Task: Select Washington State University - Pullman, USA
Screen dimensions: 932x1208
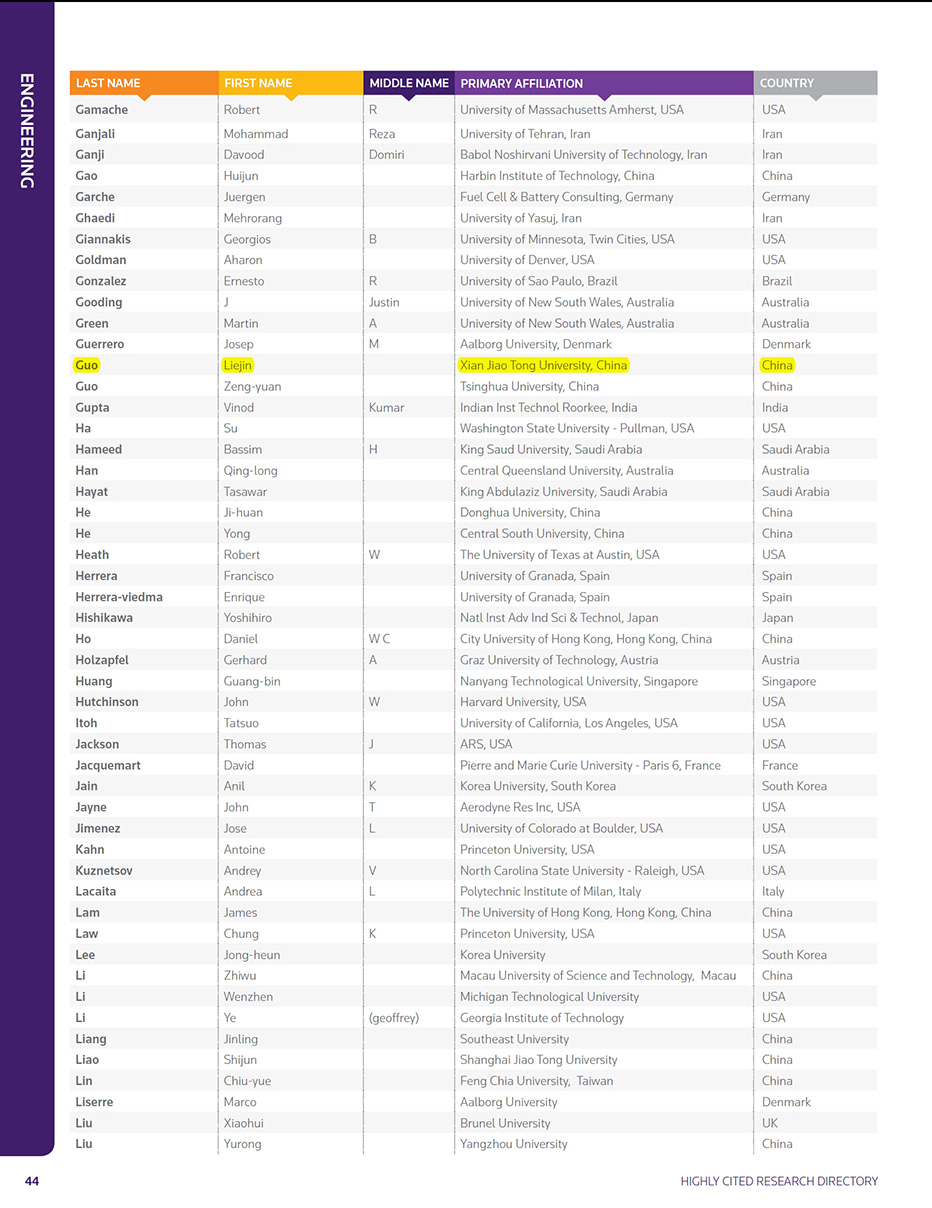Action: (577, 428)
